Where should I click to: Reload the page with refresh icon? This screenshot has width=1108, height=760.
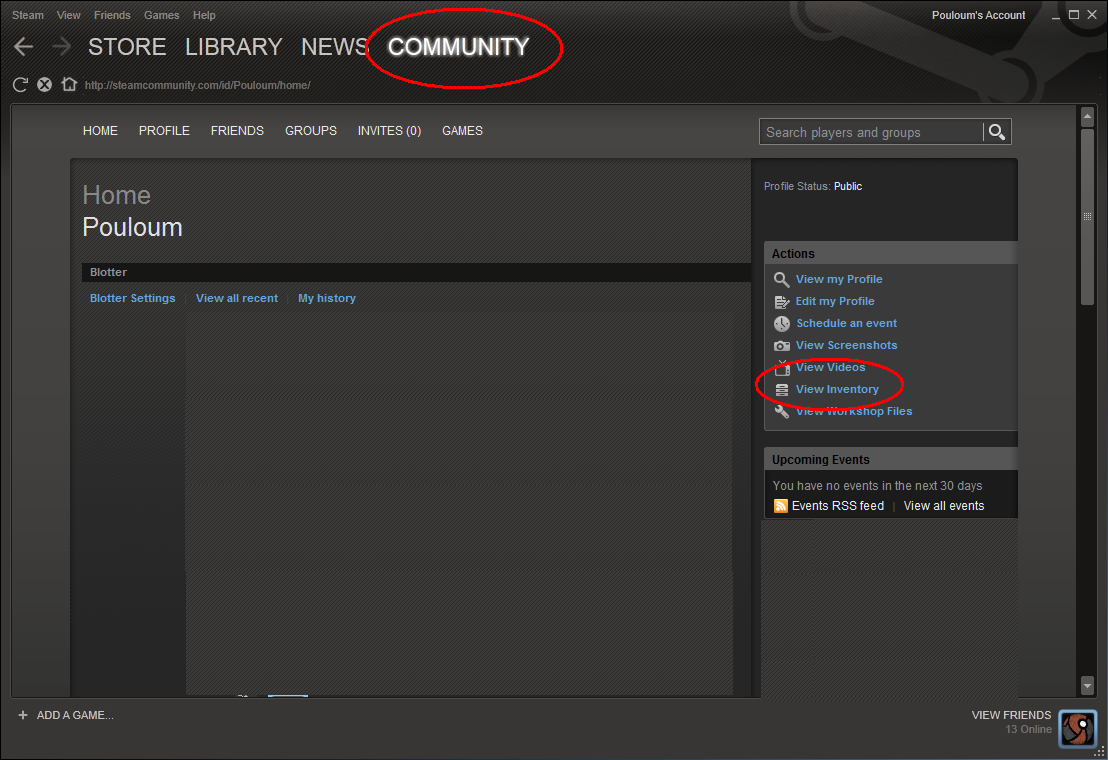click(20, 85)
